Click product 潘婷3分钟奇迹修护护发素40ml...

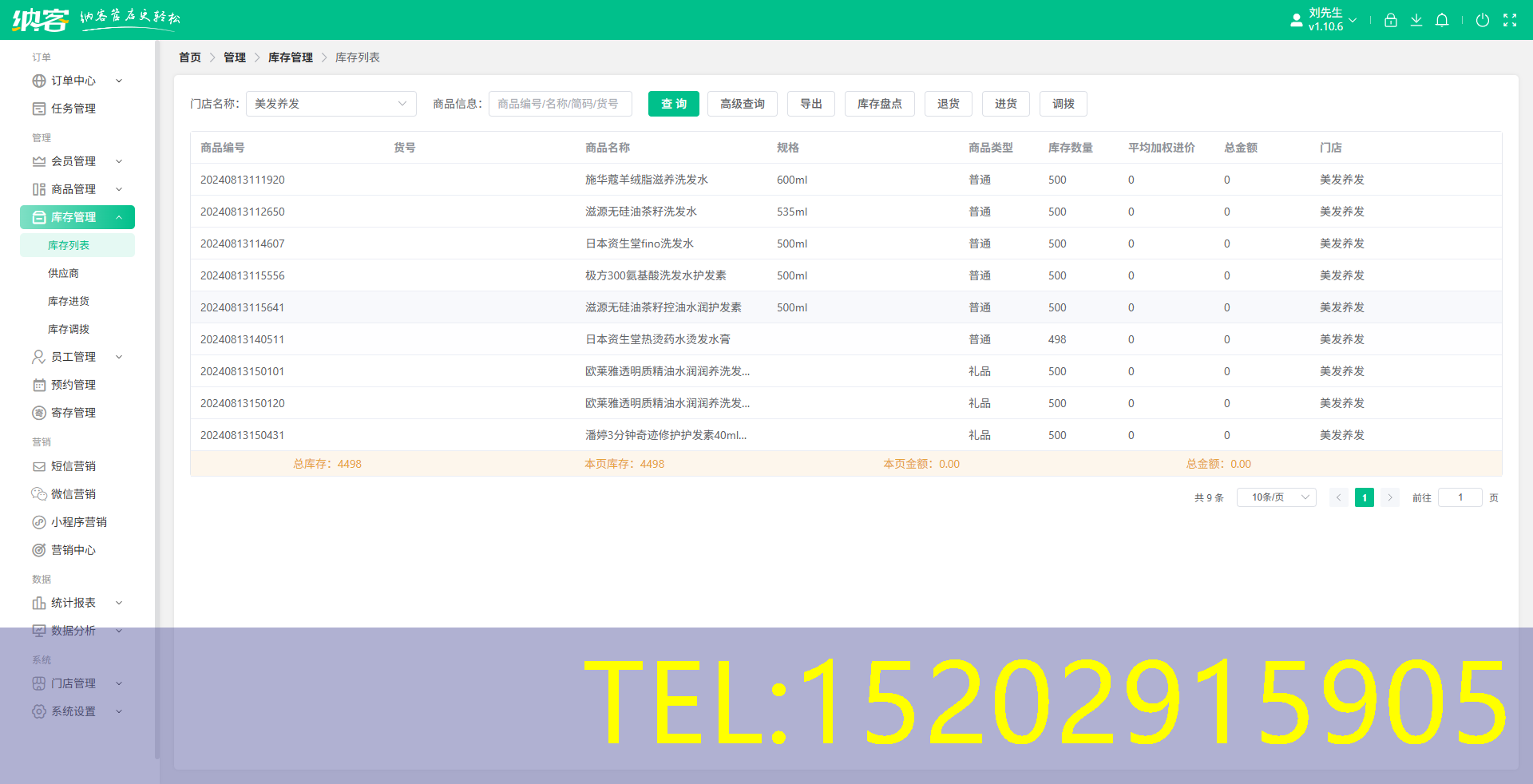pyautogui.click(x=666, y=435)
